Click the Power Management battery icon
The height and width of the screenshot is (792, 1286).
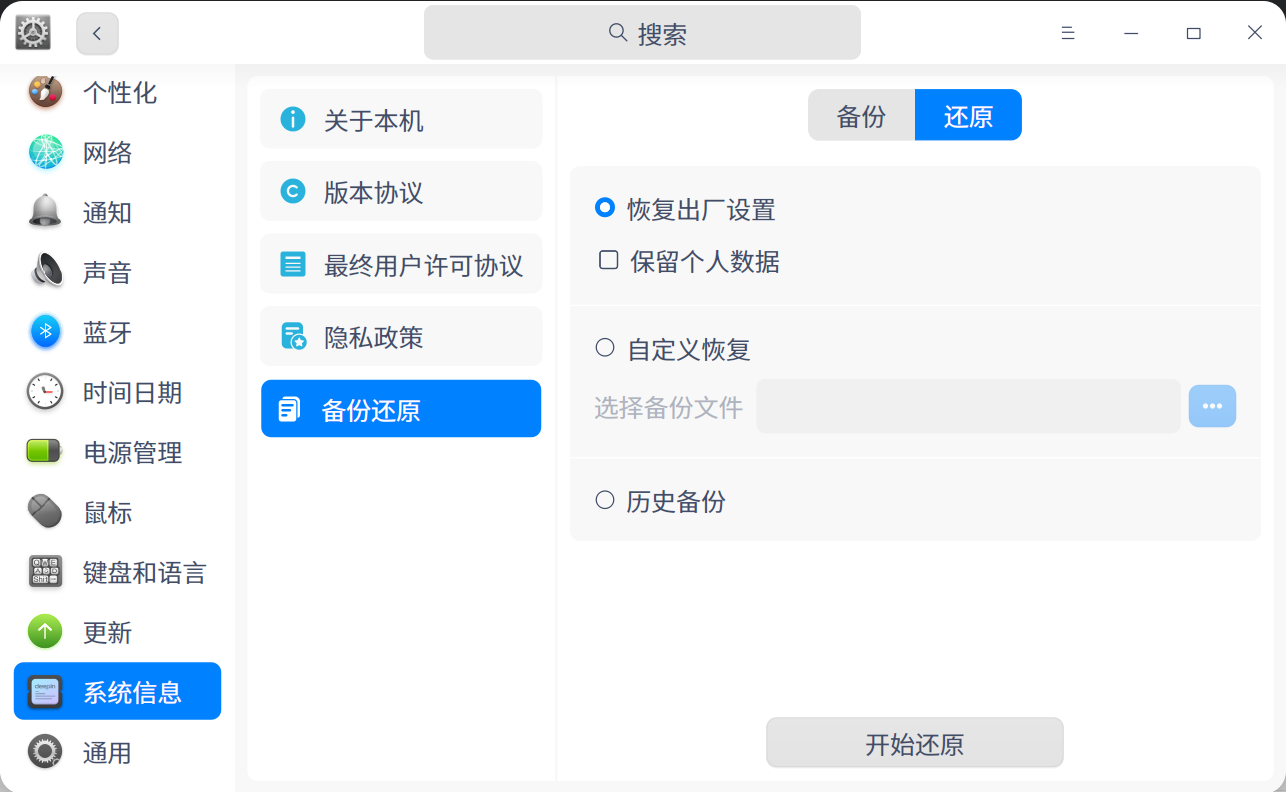(x=45, y=452)
